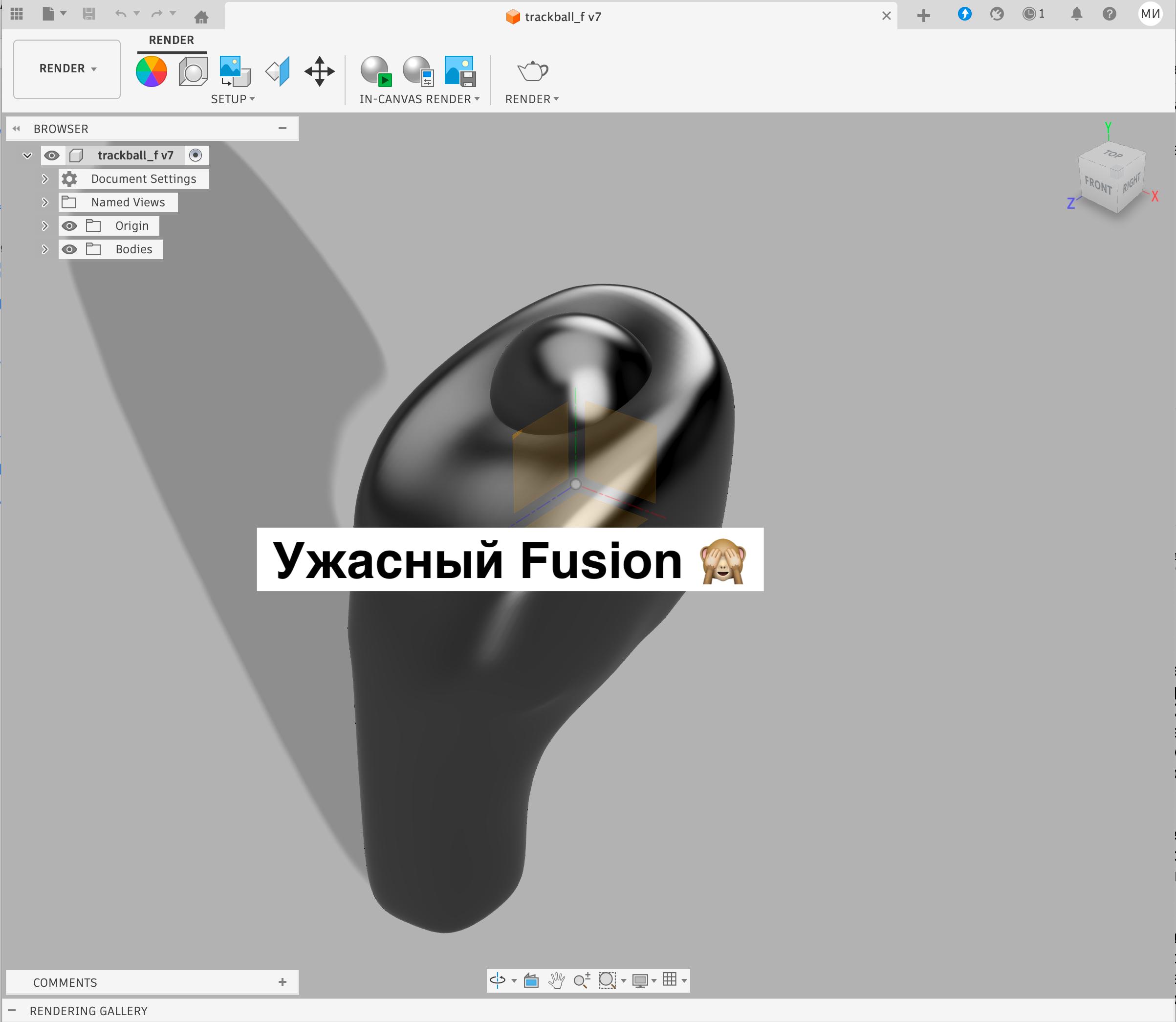The image size is (1176, 1022).
Task: Click the Fit zoom window icon
Action: coord(608,980)
